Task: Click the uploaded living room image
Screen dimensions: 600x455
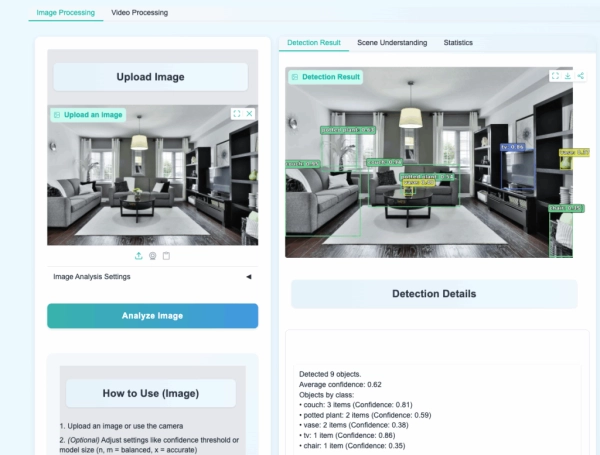Action: (152, 180)
